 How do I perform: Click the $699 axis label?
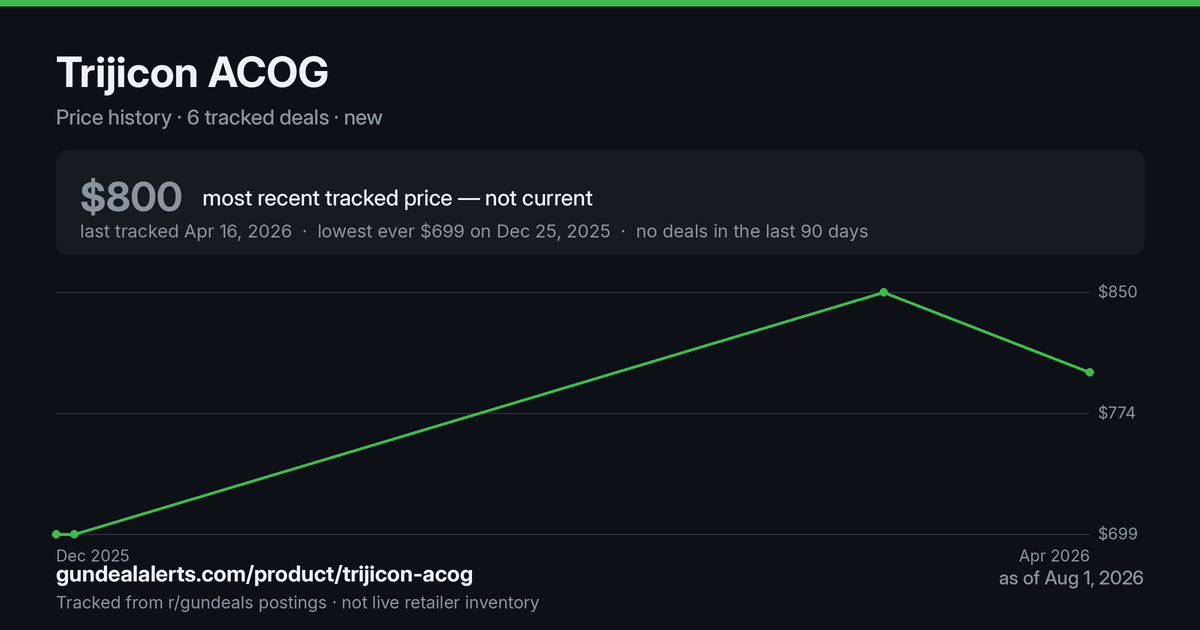click(1118, 534)
